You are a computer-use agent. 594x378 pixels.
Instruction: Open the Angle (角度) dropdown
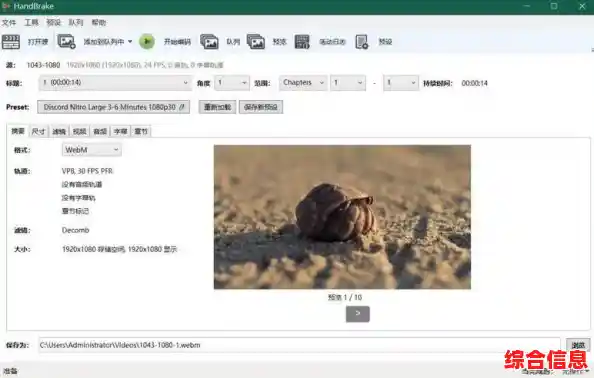(232, 83)
